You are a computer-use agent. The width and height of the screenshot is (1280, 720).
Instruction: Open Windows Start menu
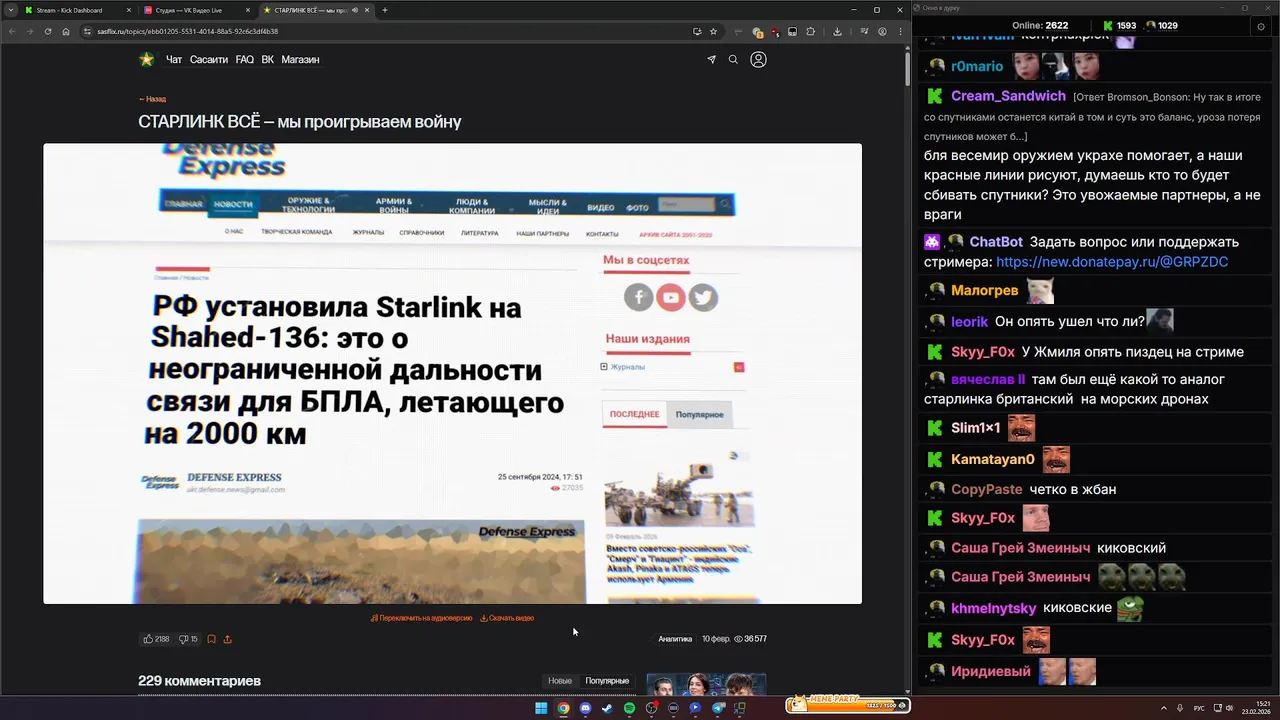click(541, 708)
